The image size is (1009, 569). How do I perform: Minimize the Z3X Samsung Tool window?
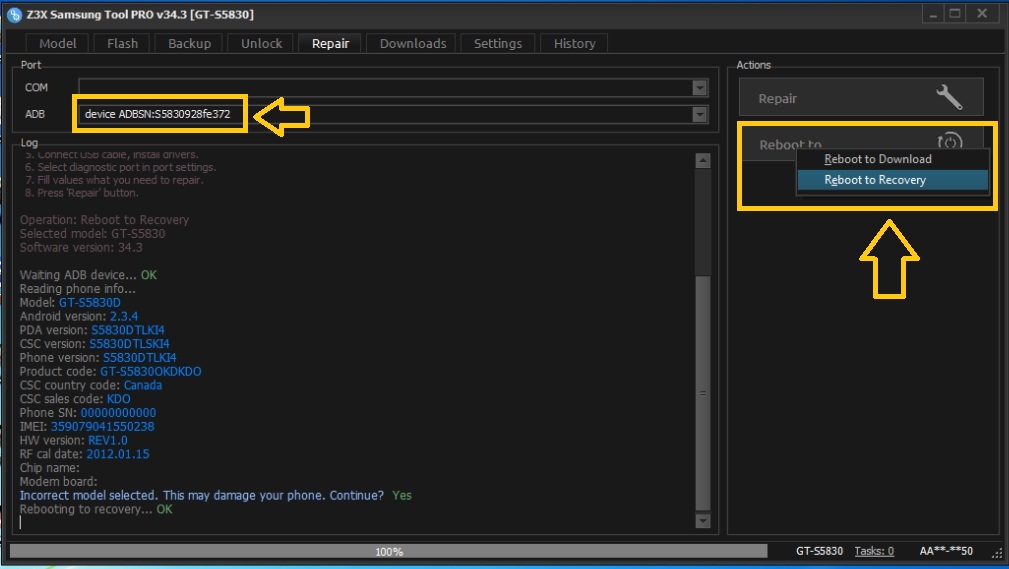[x=933, y=14]
